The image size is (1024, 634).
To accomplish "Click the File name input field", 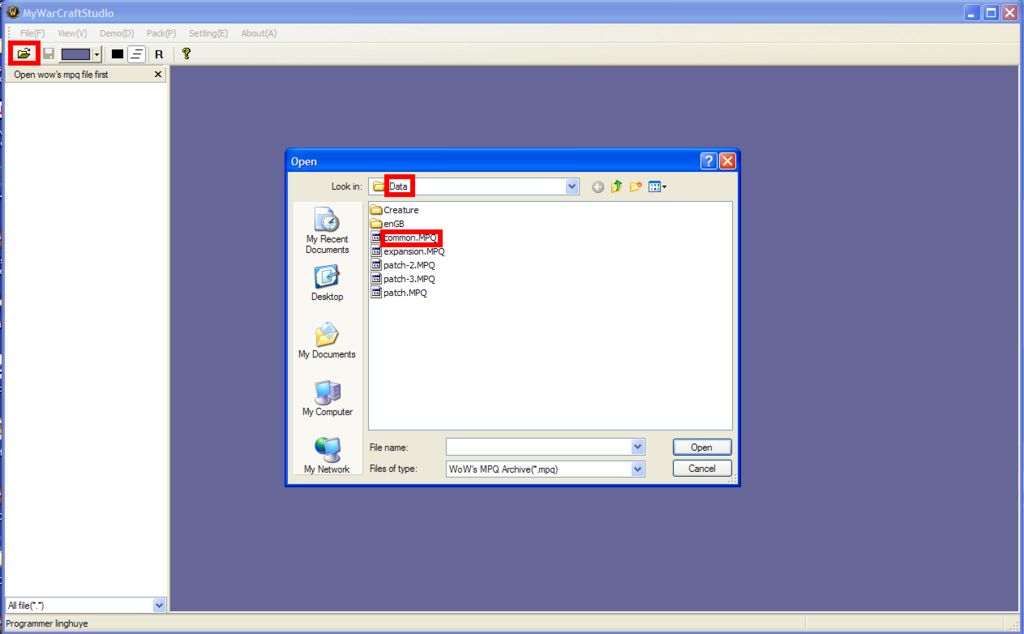I will [x=538, y=447].
